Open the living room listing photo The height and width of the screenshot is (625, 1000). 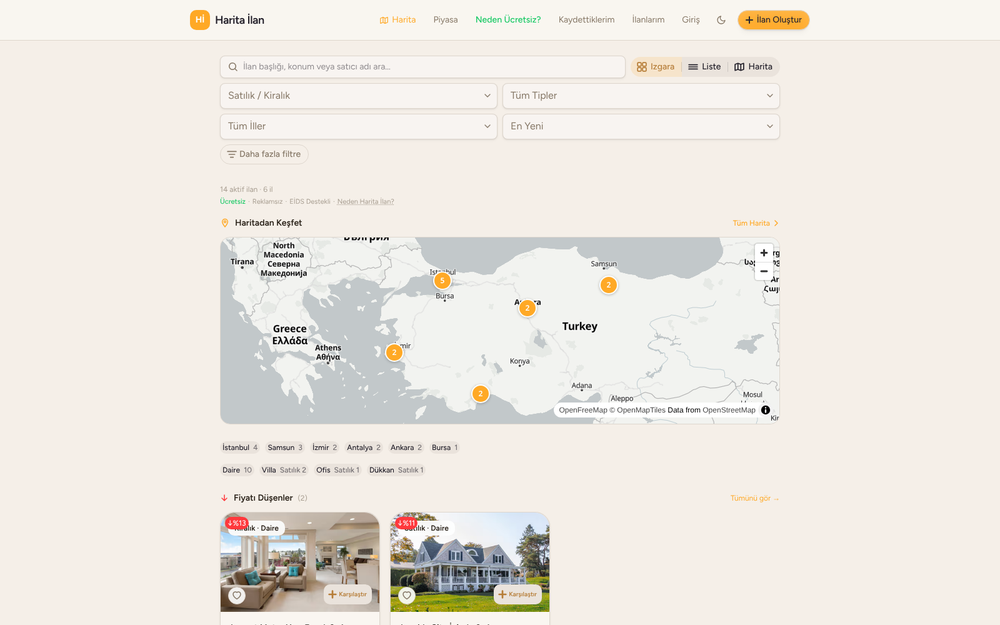click(300, 562)
